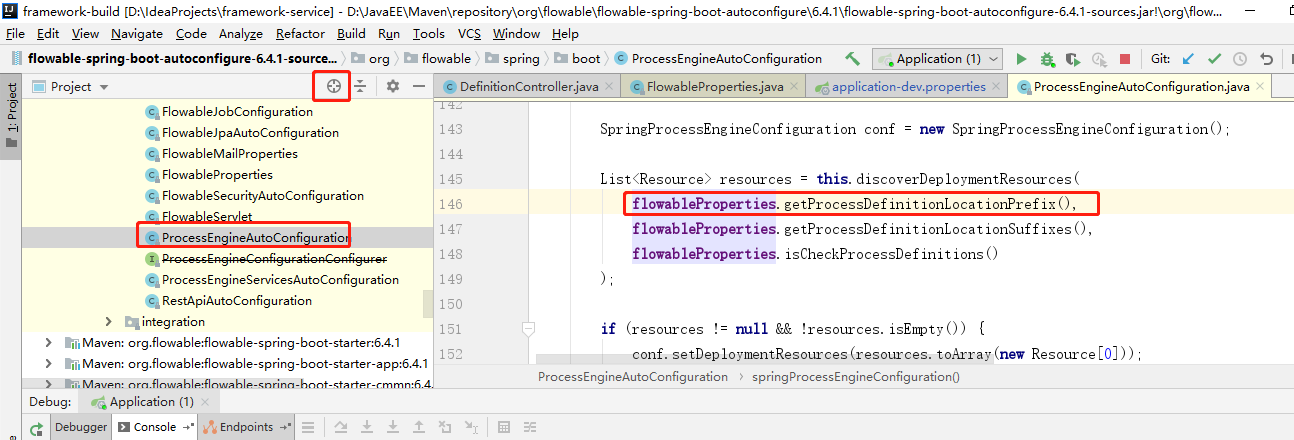Select RestApiAutoConfiguration in the project tree
This screenshot has height=440, width=1294.
(x=228, y=301)
